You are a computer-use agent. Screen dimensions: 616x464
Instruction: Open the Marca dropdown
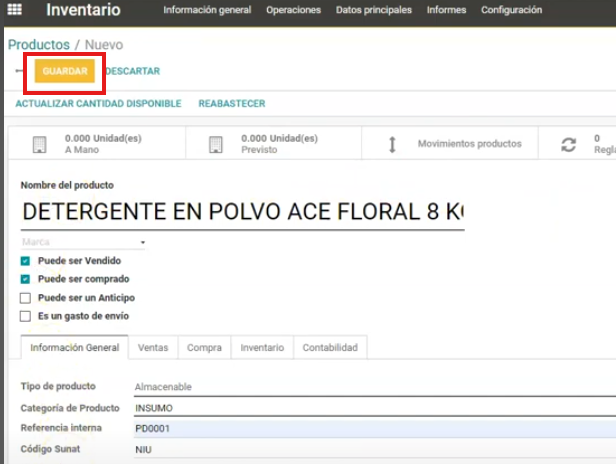click(x=83, y=242)
